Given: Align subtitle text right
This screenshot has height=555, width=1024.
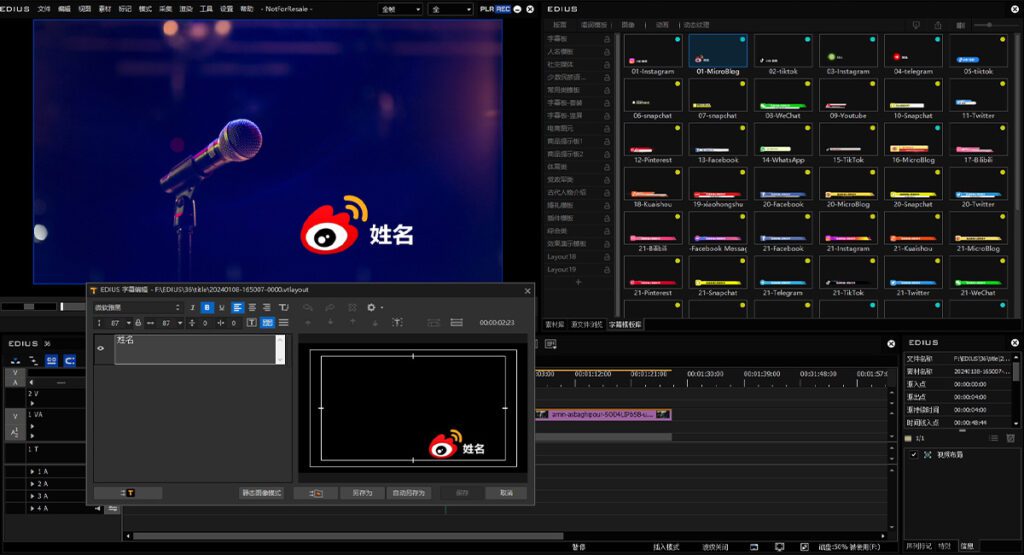Looking at the screenshot, I should [266, 308].
